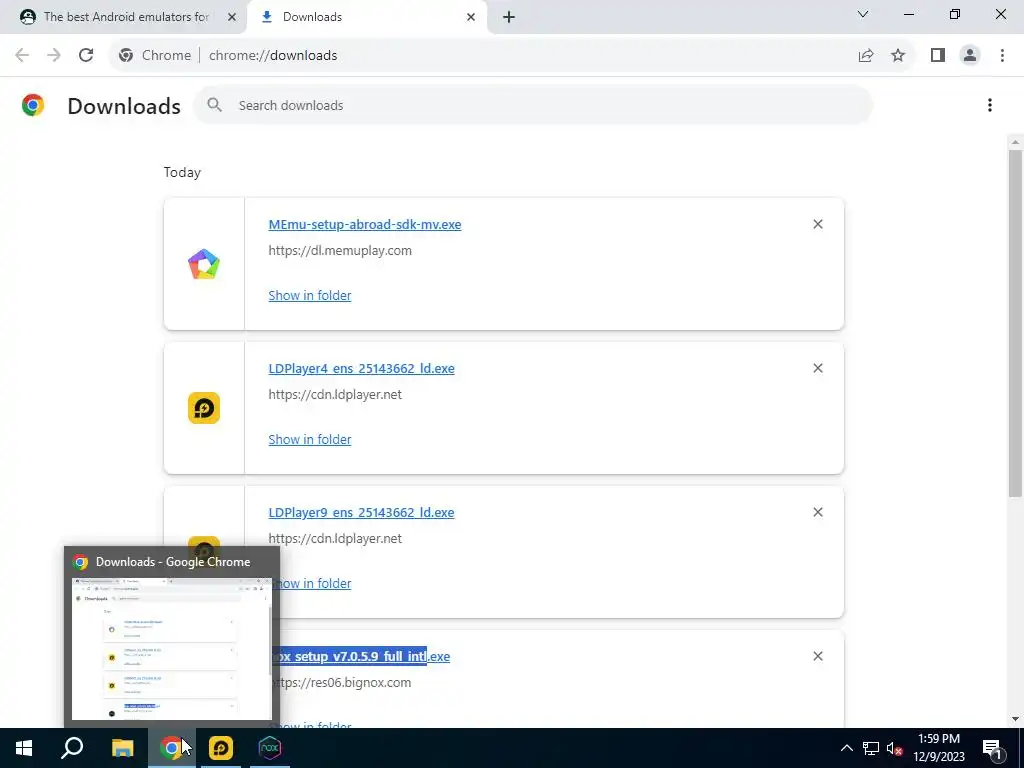Screen dimensions: 1024x768
Task: Click the https://res06.bignox.com source text
Action: pos(342,682)
